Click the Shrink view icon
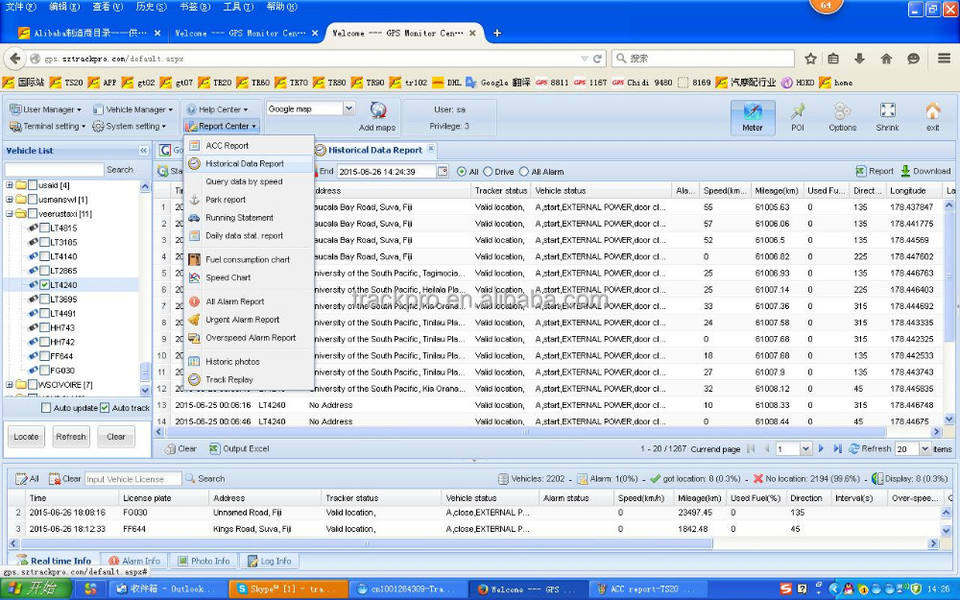Screen dimensions: 960x600 point(887,113)
